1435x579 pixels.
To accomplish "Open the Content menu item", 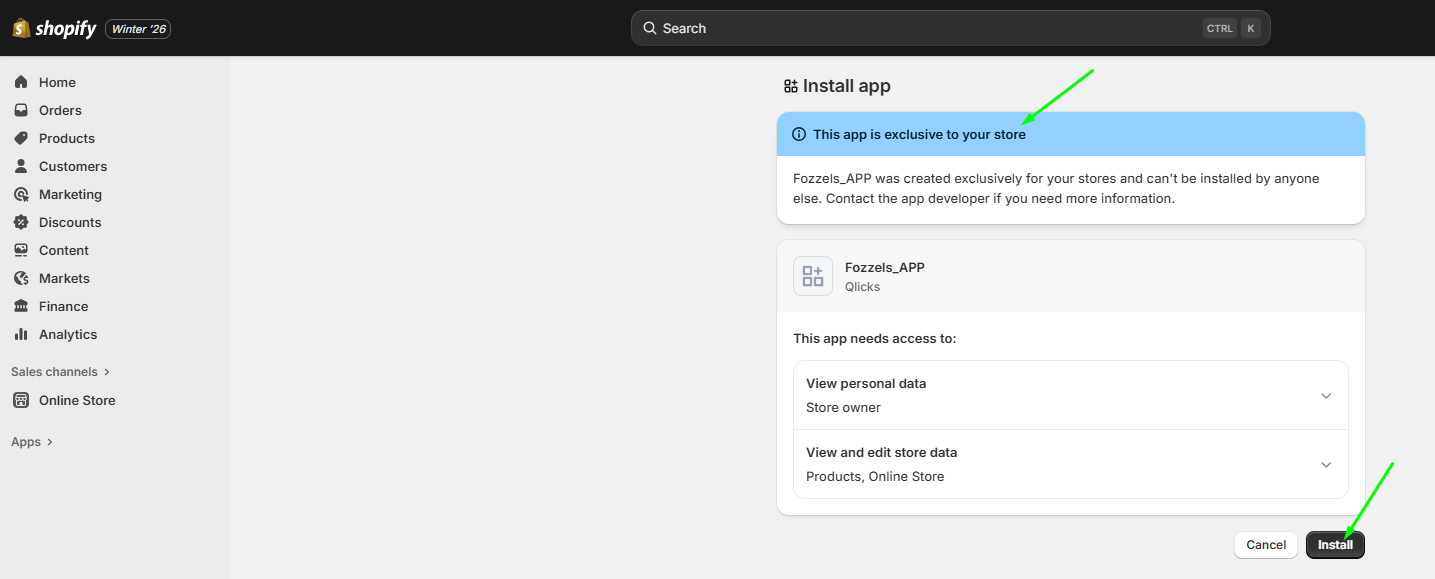I will [x=63, y=250].
